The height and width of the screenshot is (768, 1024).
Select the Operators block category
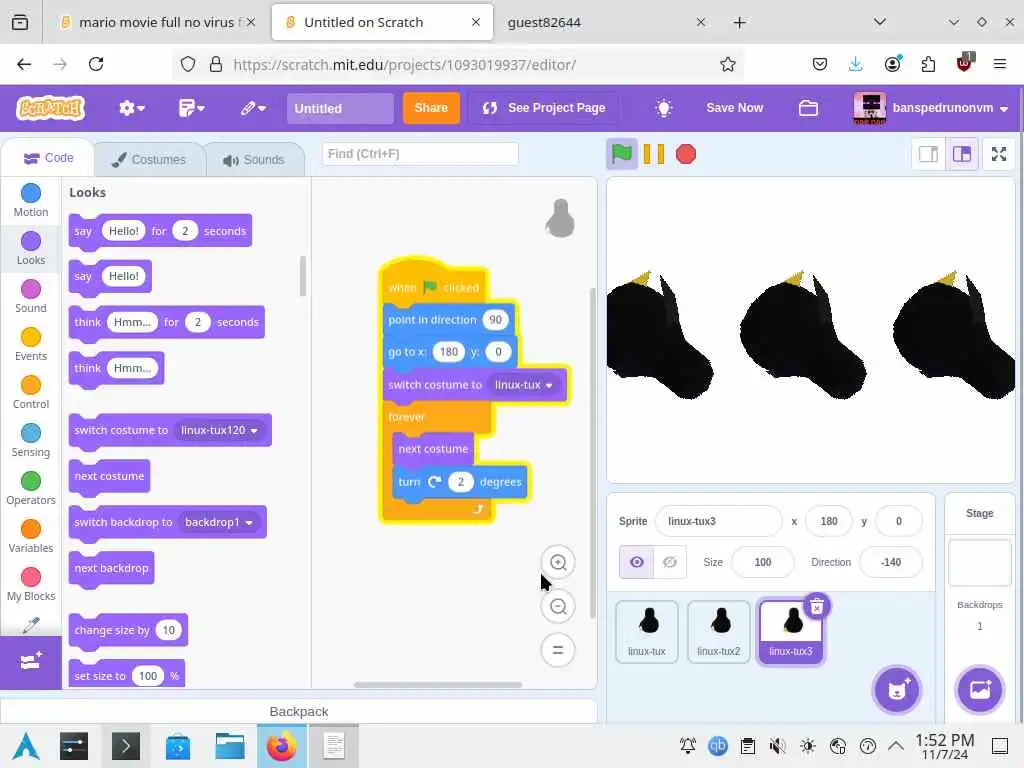31,488
